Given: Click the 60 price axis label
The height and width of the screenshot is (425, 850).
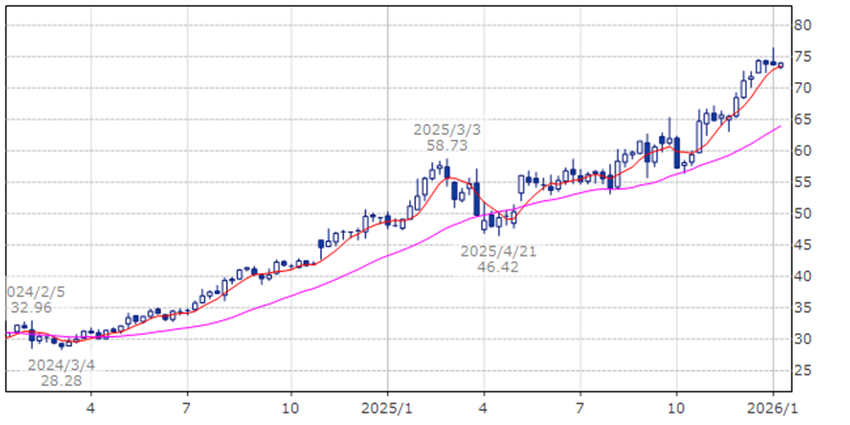Looking at the screenshot, I should (802, 151).
